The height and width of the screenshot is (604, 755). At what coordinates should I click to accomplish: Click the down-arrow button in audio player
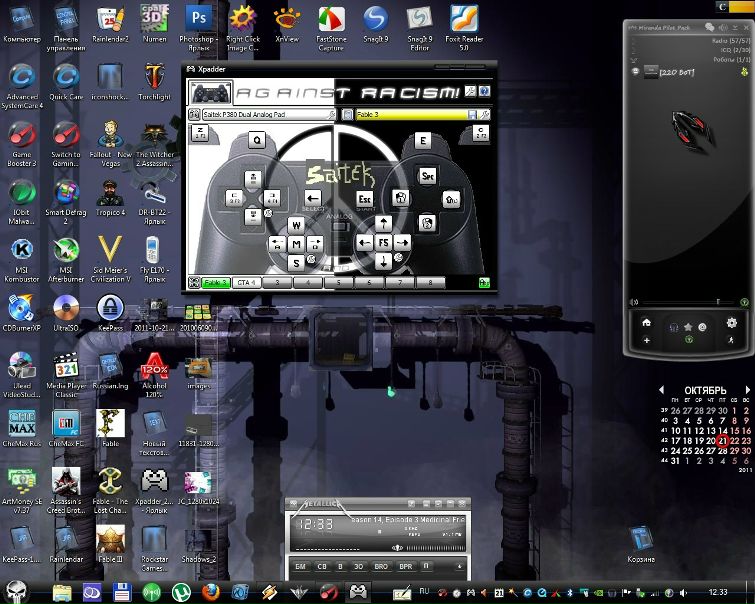(459, 566)
